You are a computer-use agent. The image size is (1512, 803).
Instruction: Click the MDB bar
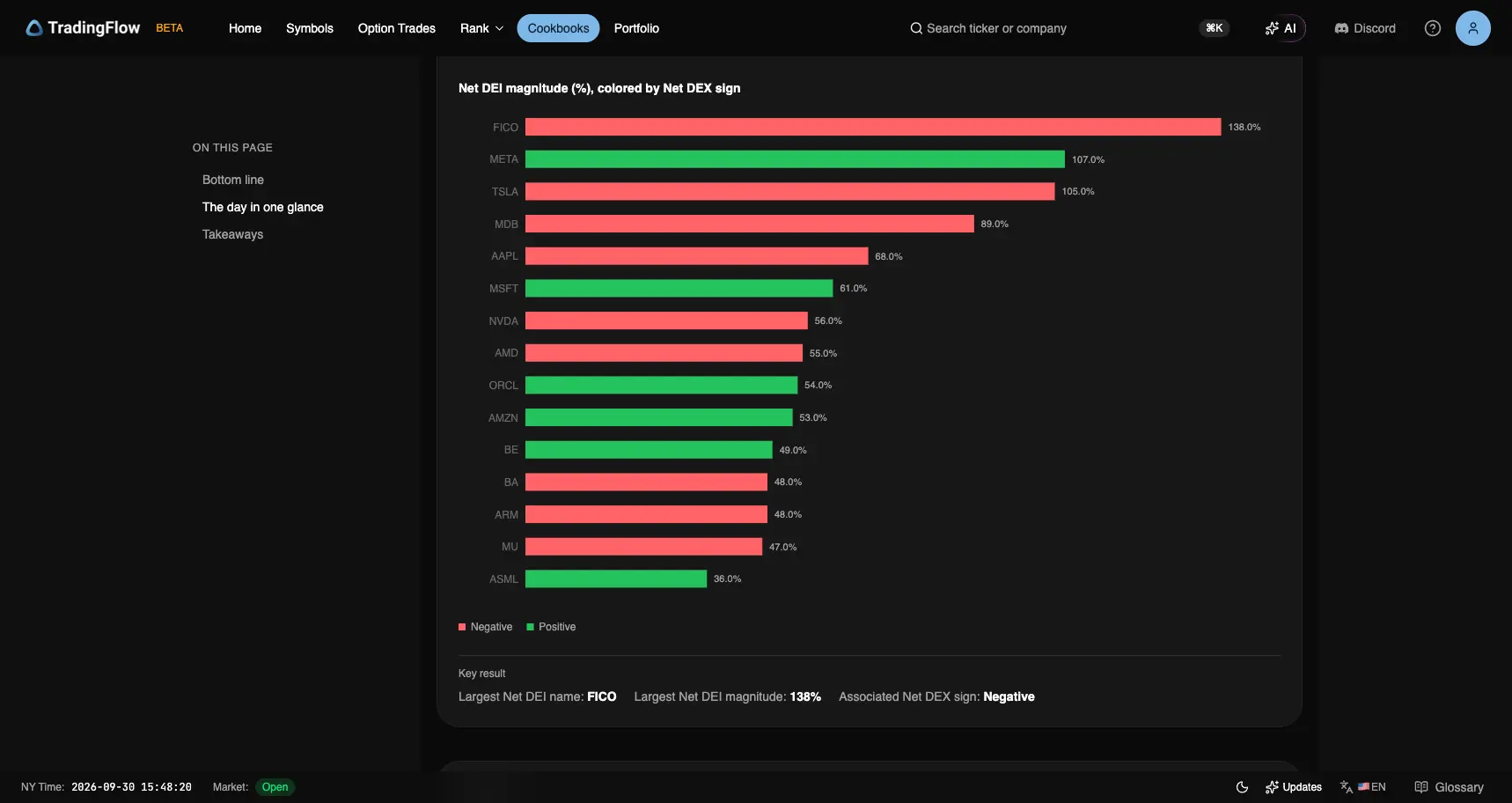[750, 224]
